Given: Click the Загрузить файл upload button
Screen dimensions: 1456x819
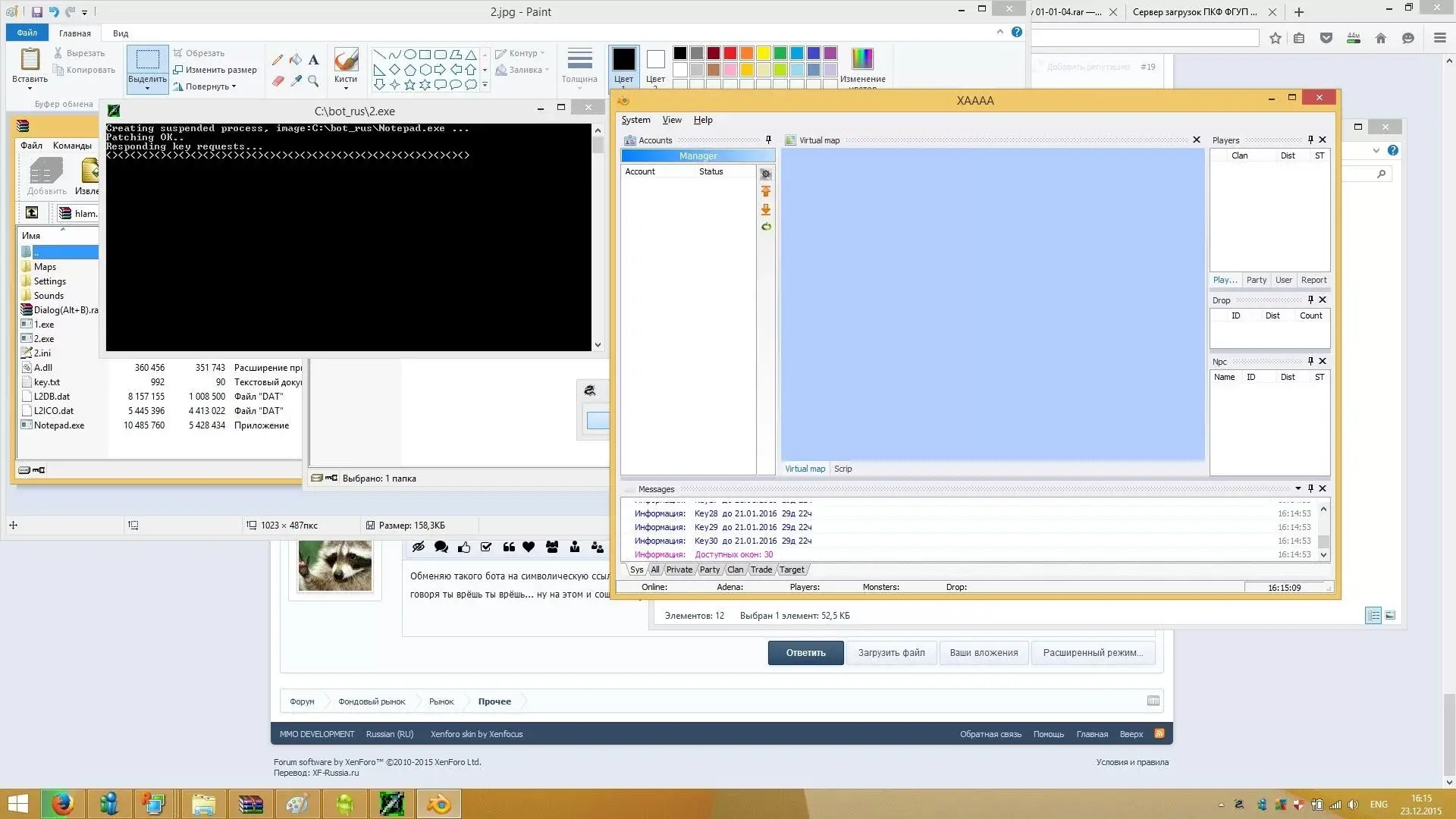Looking at the screenshot, I should [891, 652].
